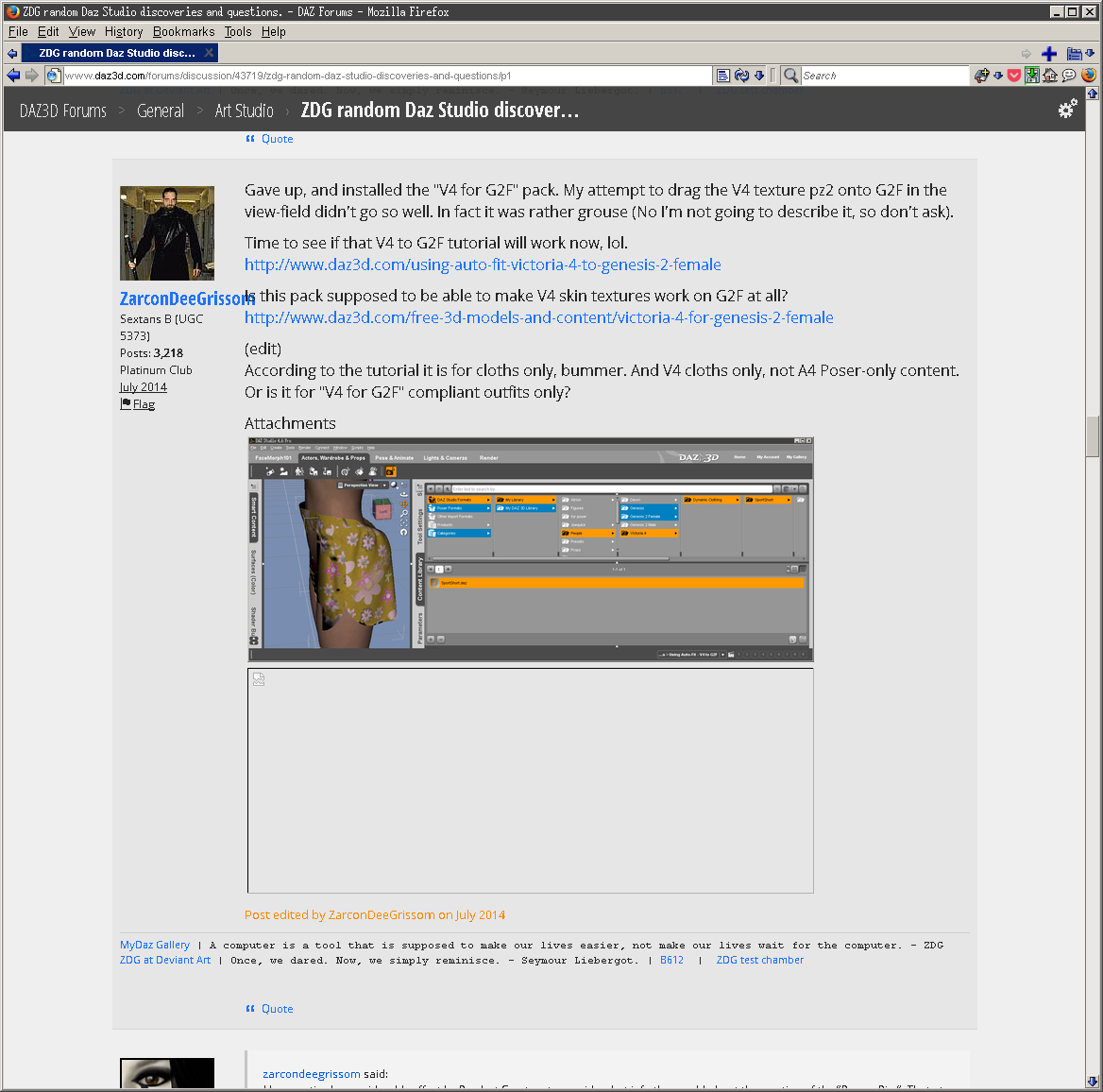The height and width of the screenshot is (1092, 1103).
Task: Toggle Reader view icon in address bar
Action: pyautogui.click(x=723, y=76)
